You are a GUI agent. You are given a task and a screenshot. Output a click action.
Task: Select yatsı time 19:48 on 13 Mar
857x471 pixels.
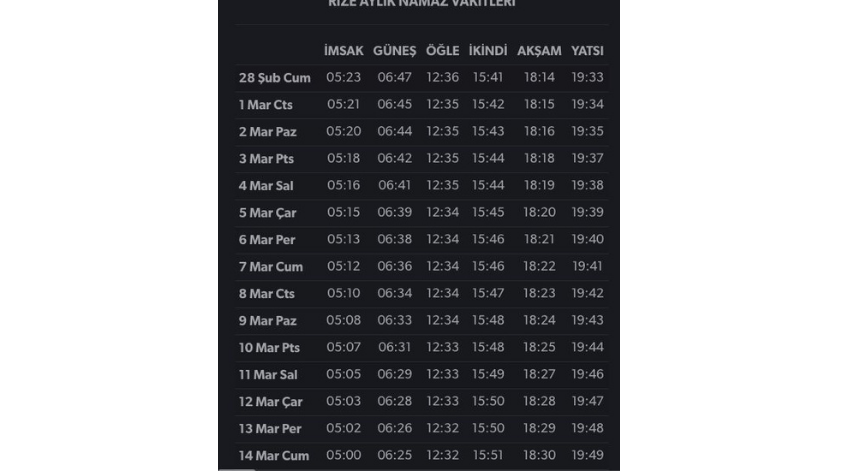pyautogui.click(x=587, y=428)
